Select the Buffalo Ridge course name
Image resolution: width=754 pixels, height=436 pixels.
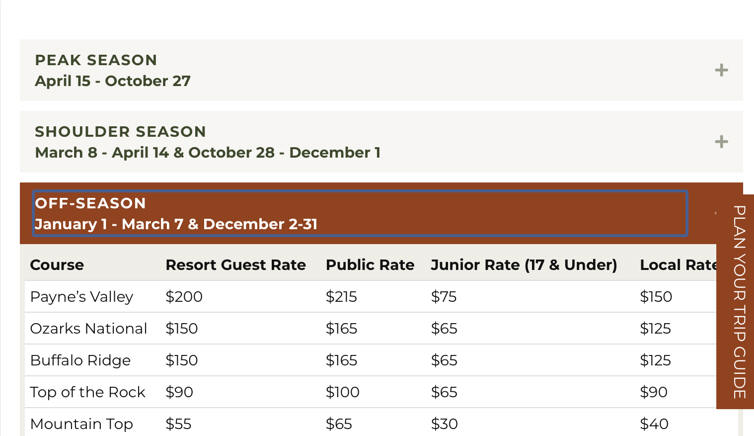pyautogui.click(x=80, y=361)
